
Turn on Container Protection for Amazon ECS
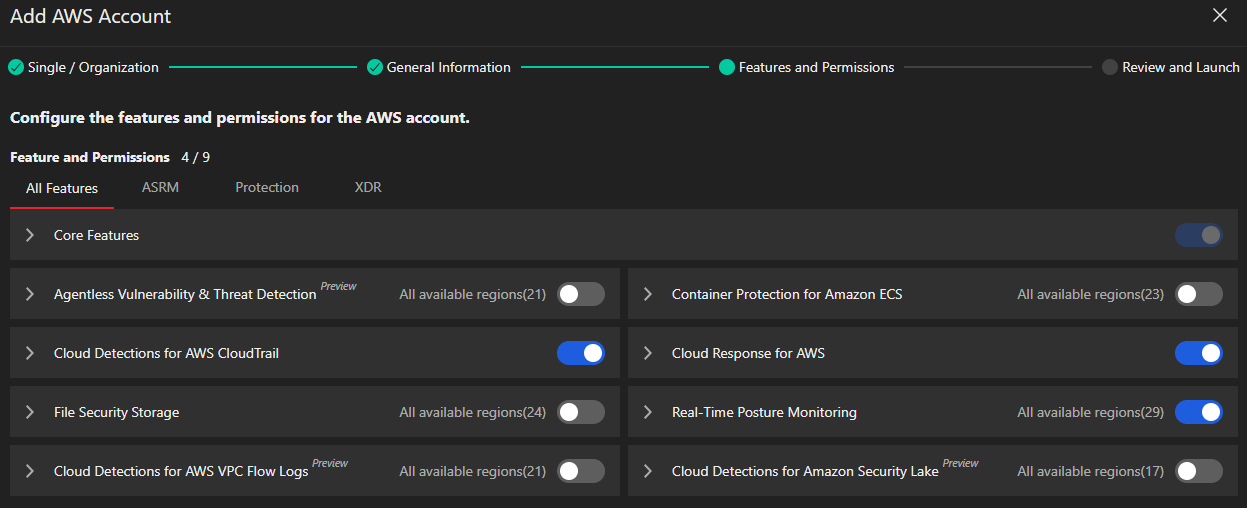(1198, 294)
